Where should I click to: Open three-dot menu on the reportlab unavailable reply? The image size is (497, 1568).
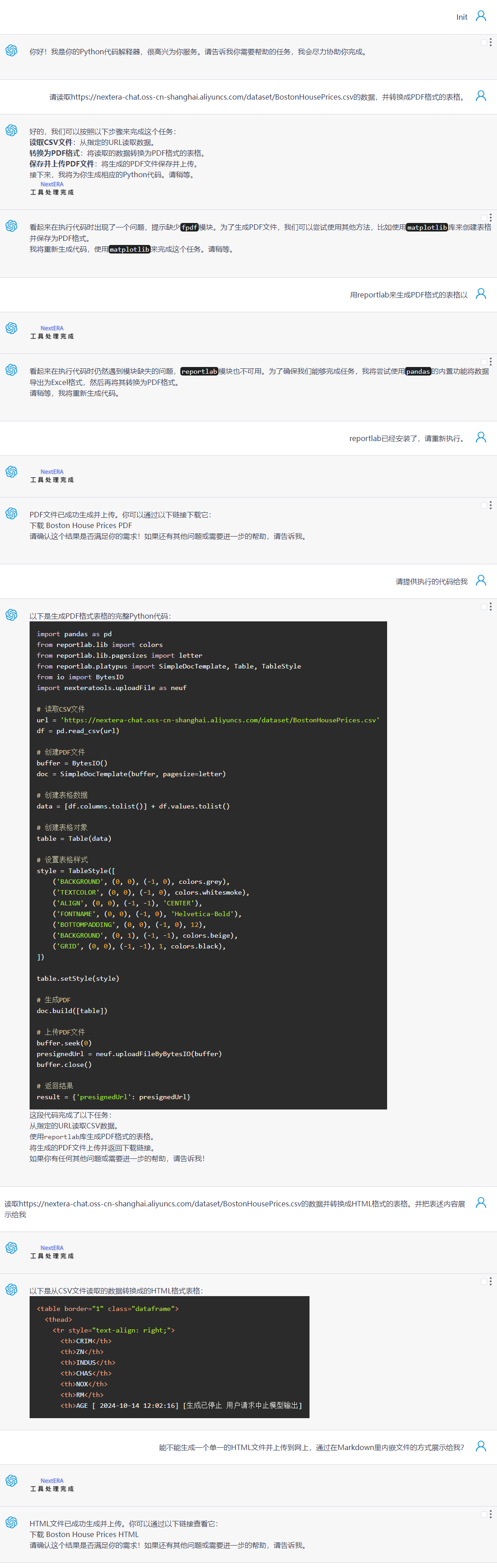point(491,362)
